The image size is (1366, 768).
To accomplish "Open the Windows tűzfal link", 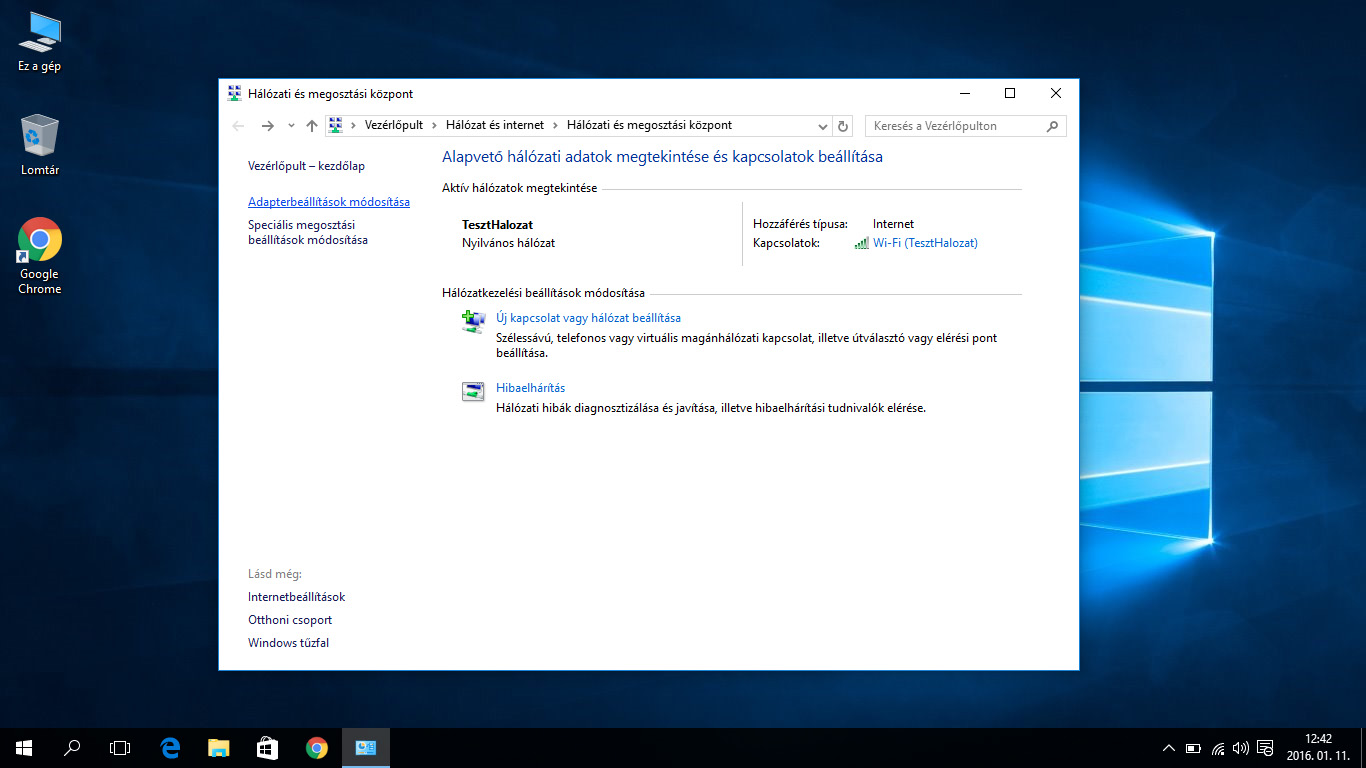I will 288,643.
